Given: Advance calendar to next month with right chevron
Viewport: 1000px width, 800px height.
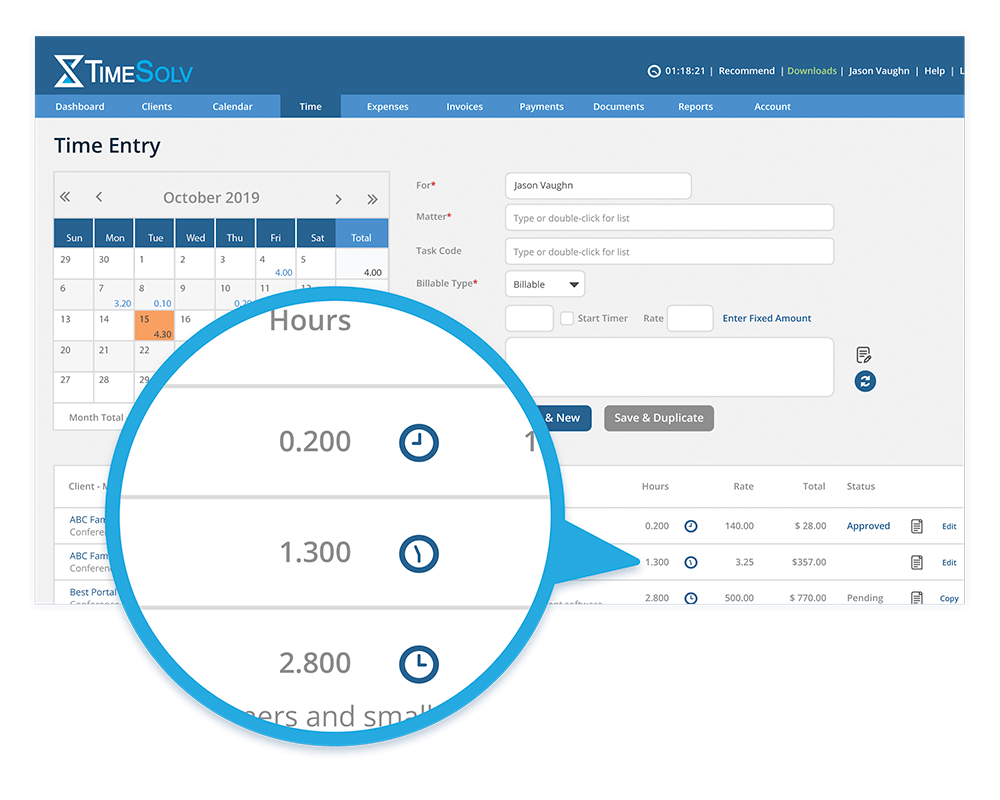Looking at the screenshot, I should click(338, 198).
